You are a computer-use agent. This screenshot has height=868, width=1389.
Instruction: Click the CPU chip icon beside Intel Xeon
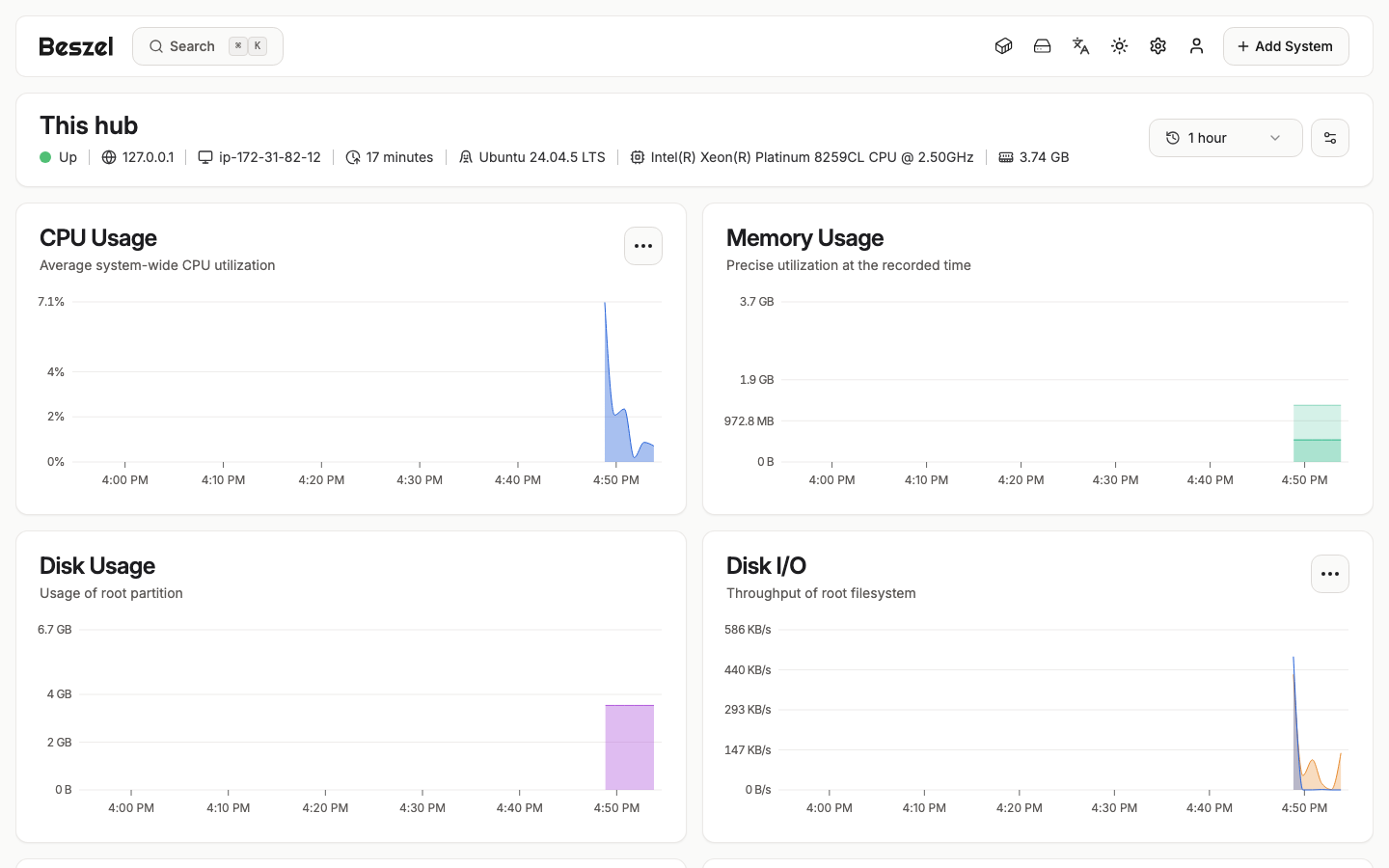pyautogui.click(x=638, y=157)
